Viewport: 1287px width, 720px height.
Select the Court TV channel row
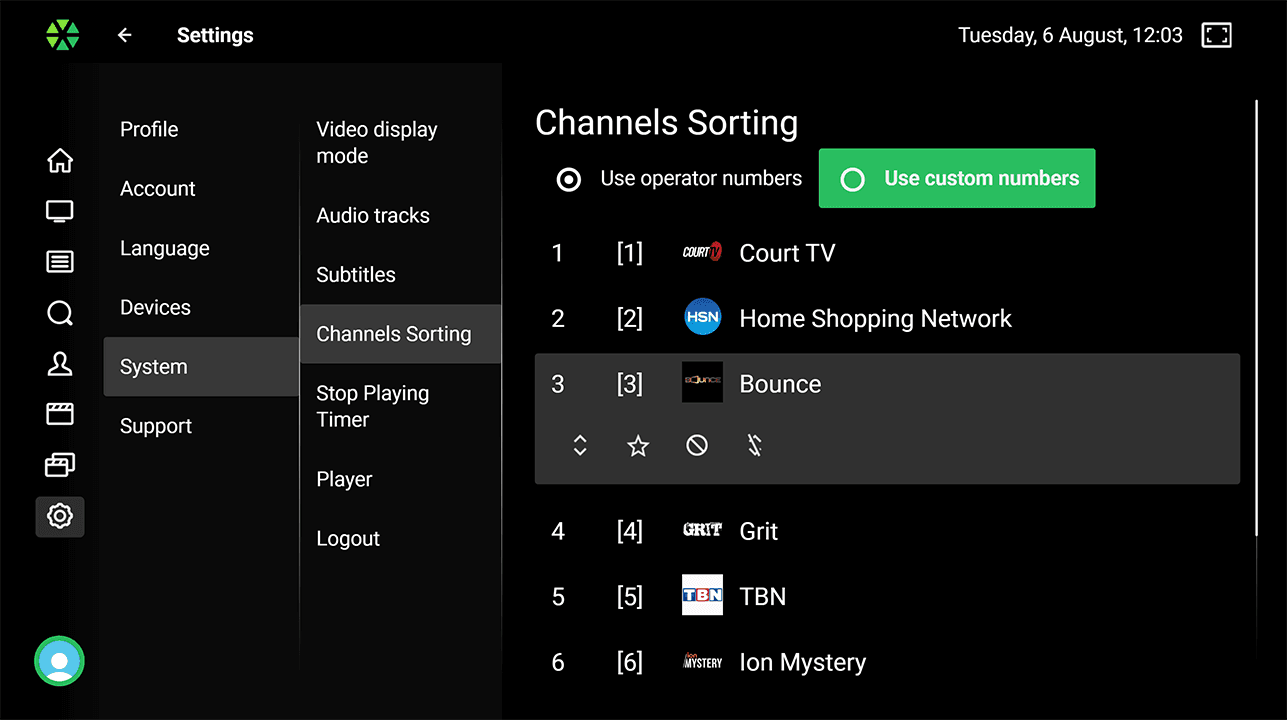click(786, 253)
